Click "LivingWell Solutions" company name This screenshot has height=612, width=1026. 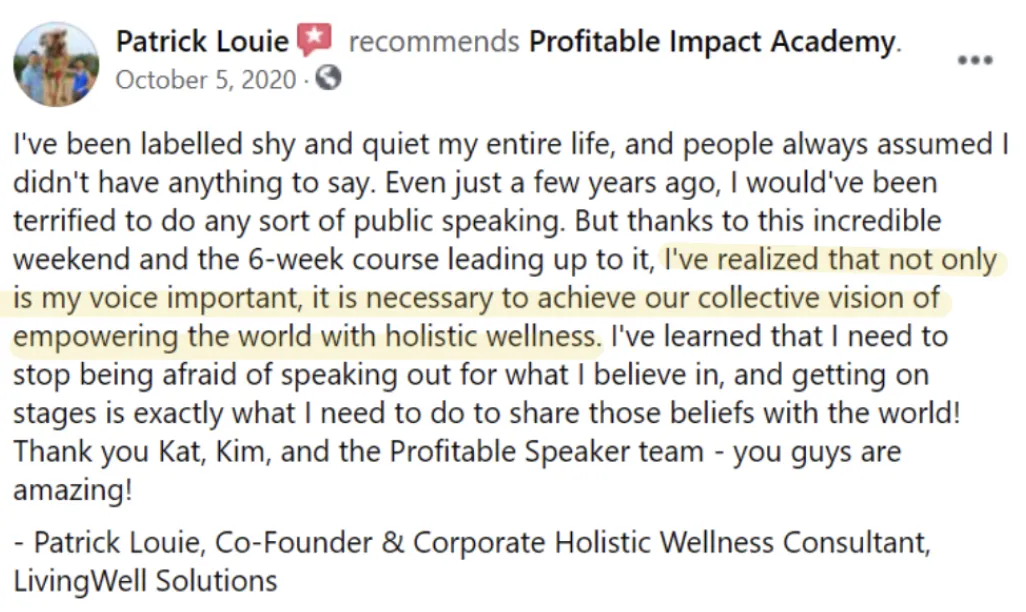pyautogui.click(x=145, y=581)
